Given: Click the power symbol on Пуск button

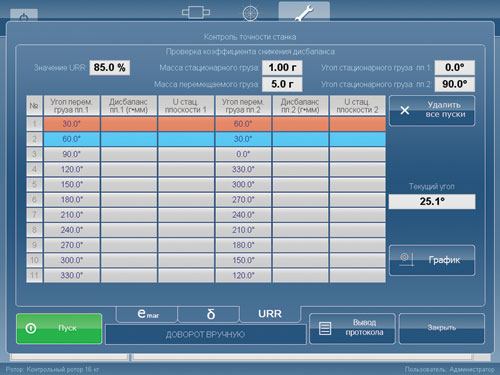Looking at the screenshot, I should 31,328.
